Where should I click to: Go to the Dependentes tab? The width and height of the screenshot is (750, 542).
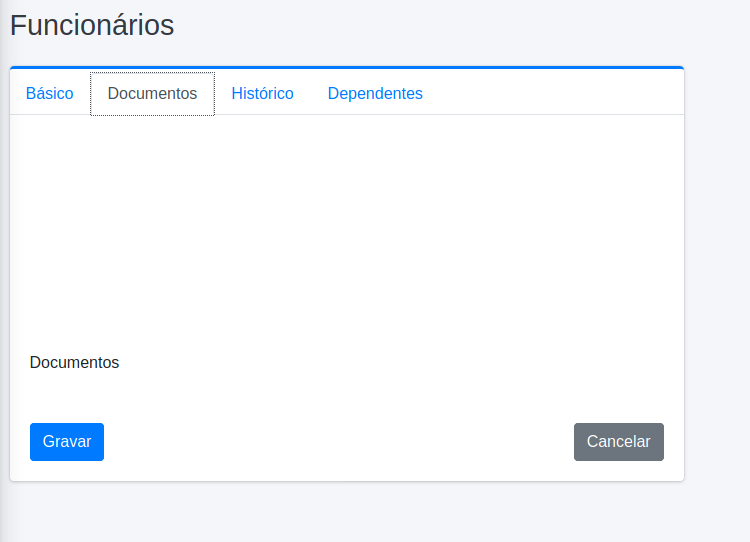point(375,93)
